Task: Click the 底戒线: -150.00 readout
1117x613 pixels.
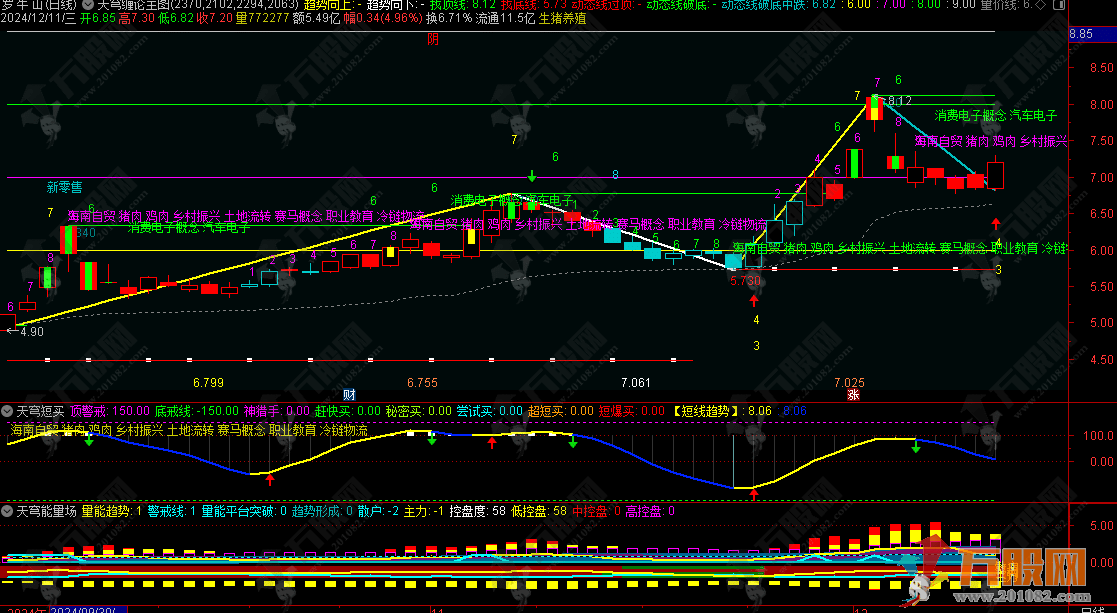Action: (x=197, y=411)
